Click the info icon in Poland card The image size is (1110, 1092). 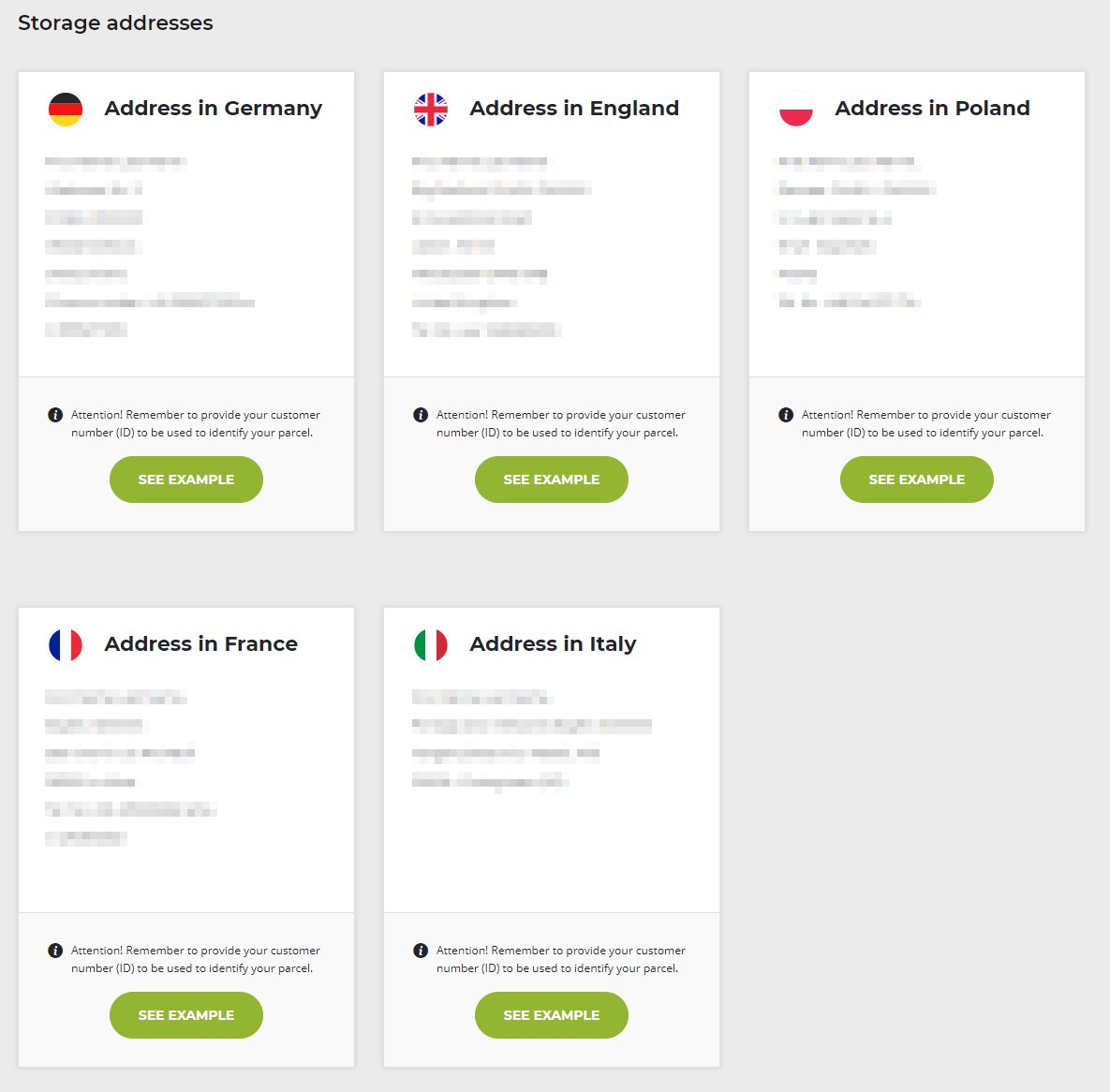click(x=786, y=415)
